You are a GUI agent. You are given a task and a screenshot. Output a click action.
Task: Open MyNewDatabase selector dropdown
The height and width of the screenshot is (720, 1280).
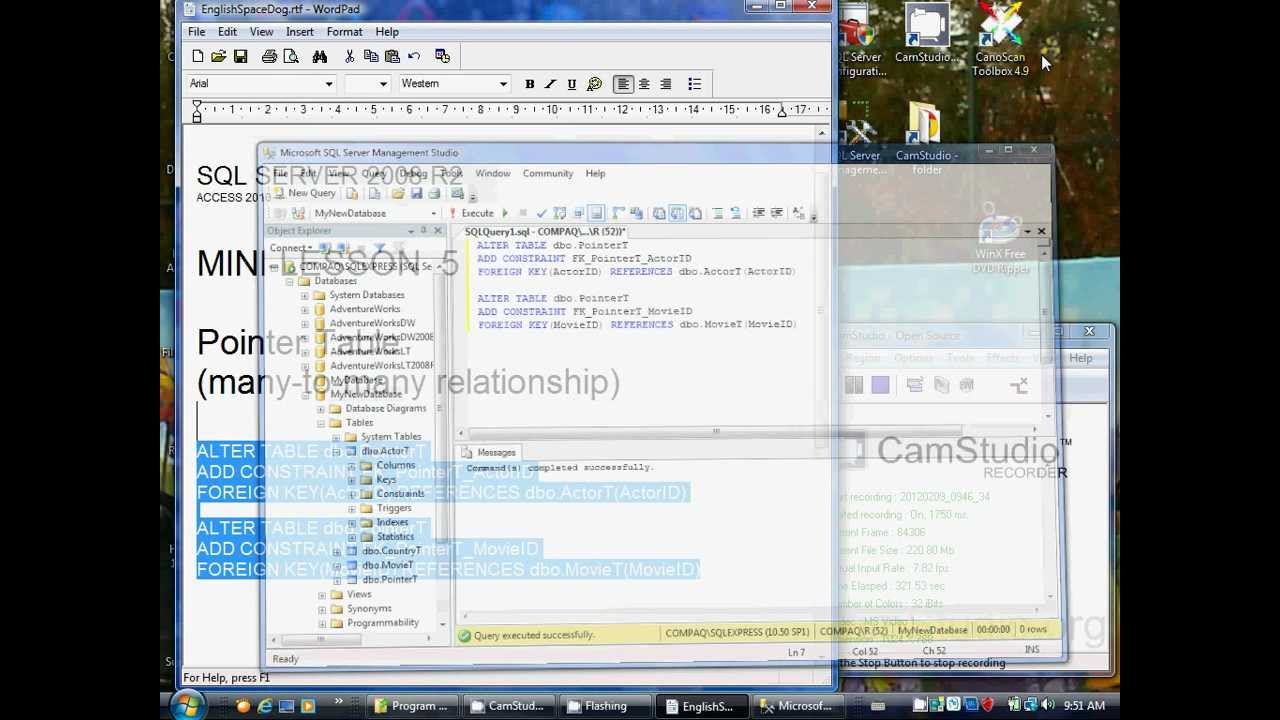point(433,213)
